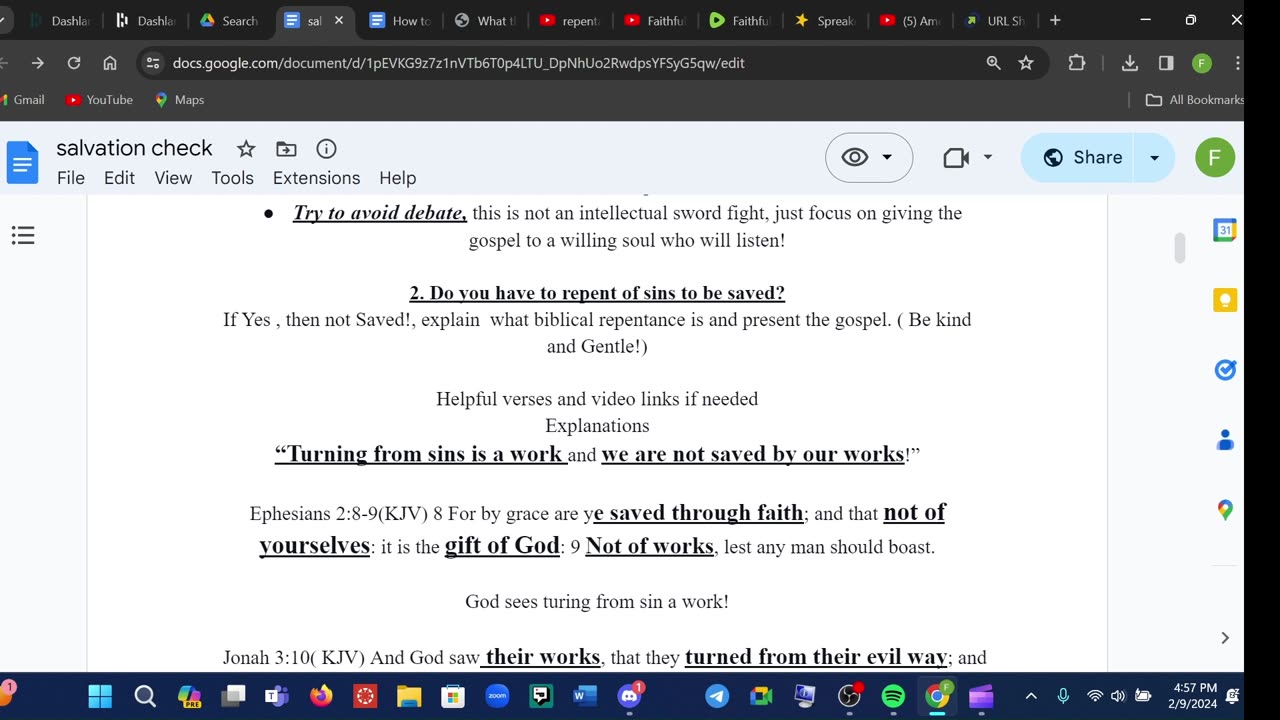Open File Explorer from taskbar

point(409,696)
